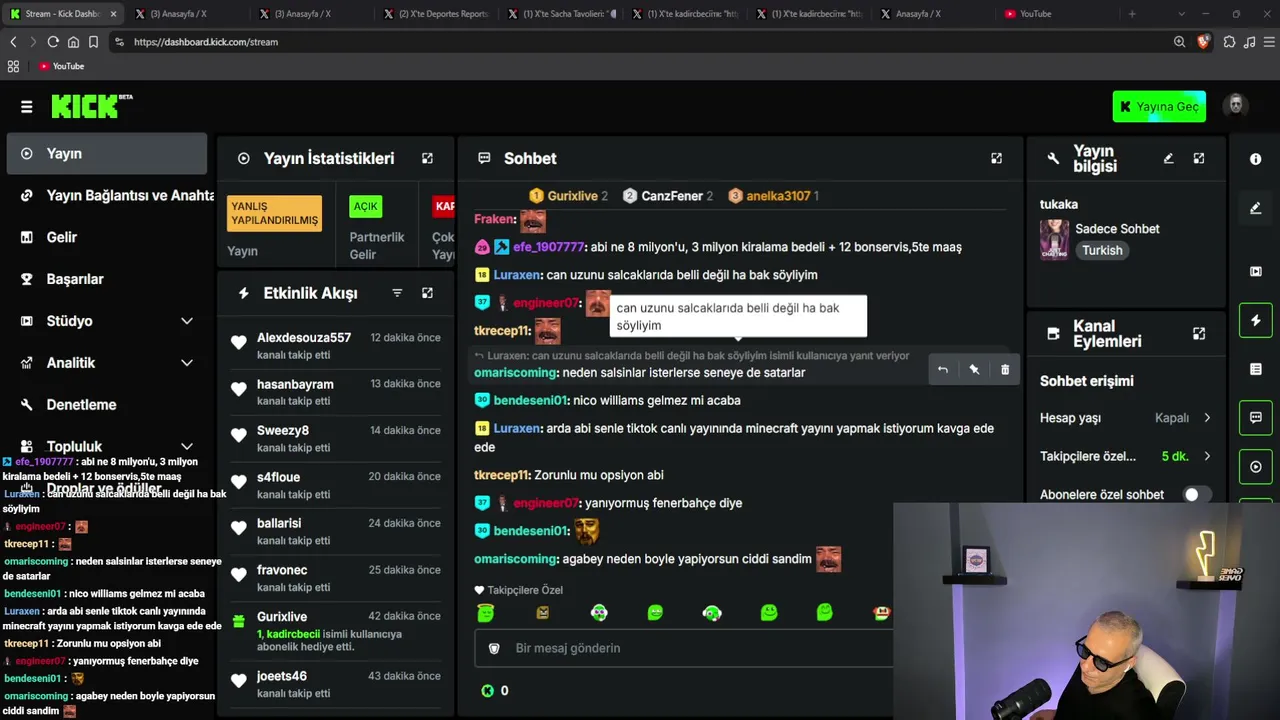Reload the page in browser
The width and height of the screenshot is (1280, 720).
pos(53,42)
